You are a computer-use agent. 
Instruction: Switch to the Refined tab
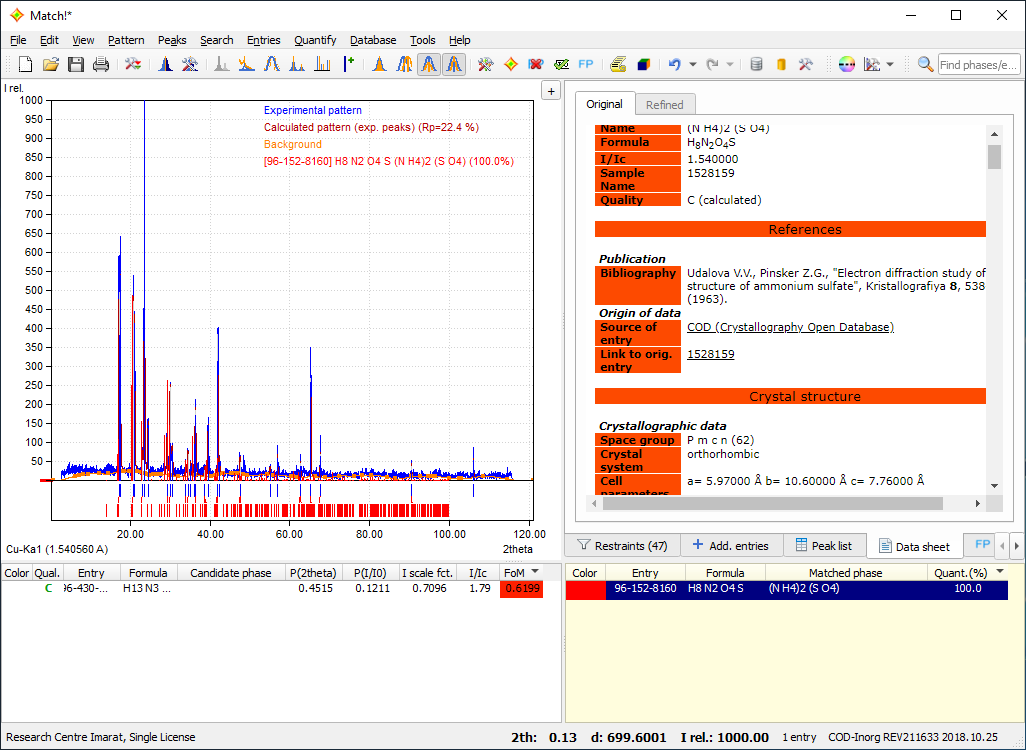click(665, 105)
